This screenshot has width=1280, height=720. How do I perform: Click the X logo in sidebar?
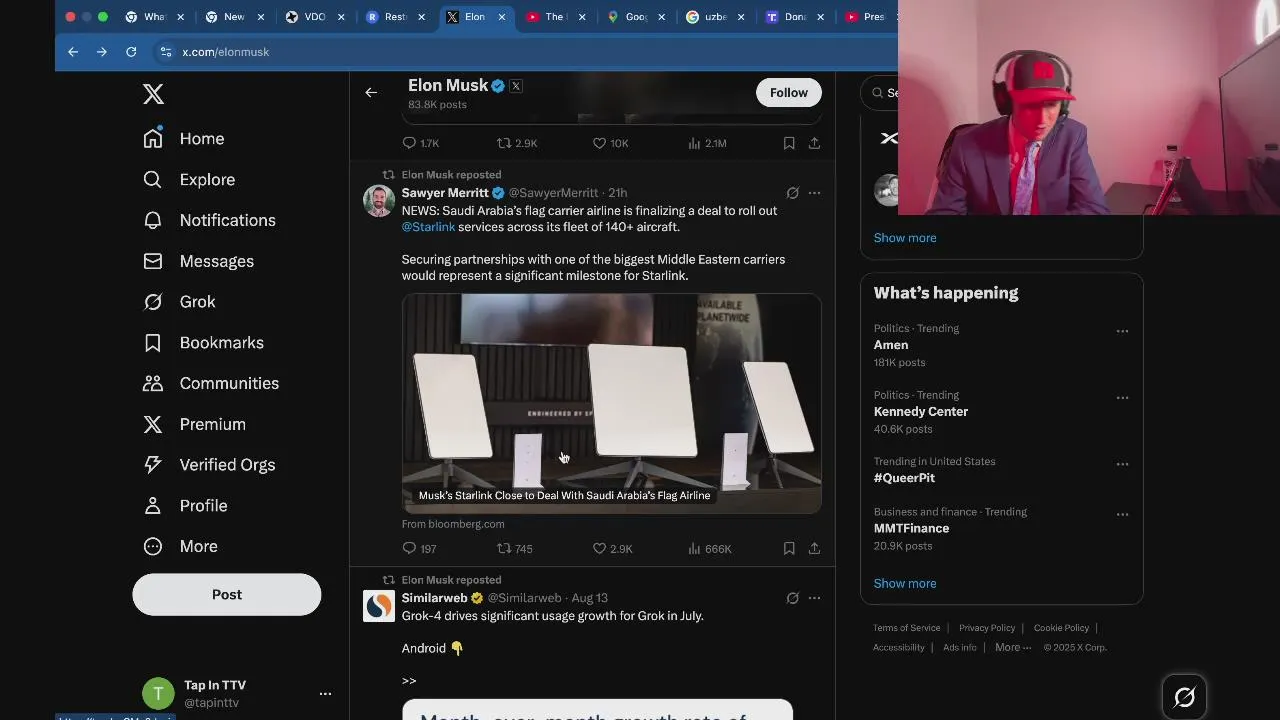tap(153, 94)
